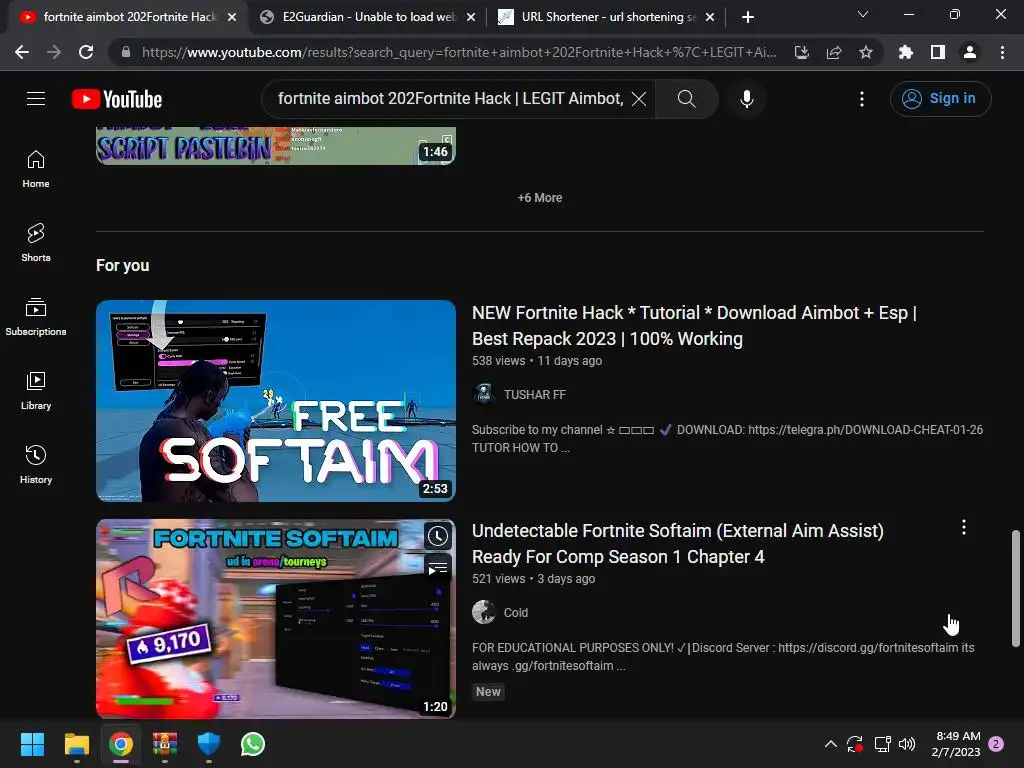Open Windows Start menu

pyautogui.click(x=32, y=744)
